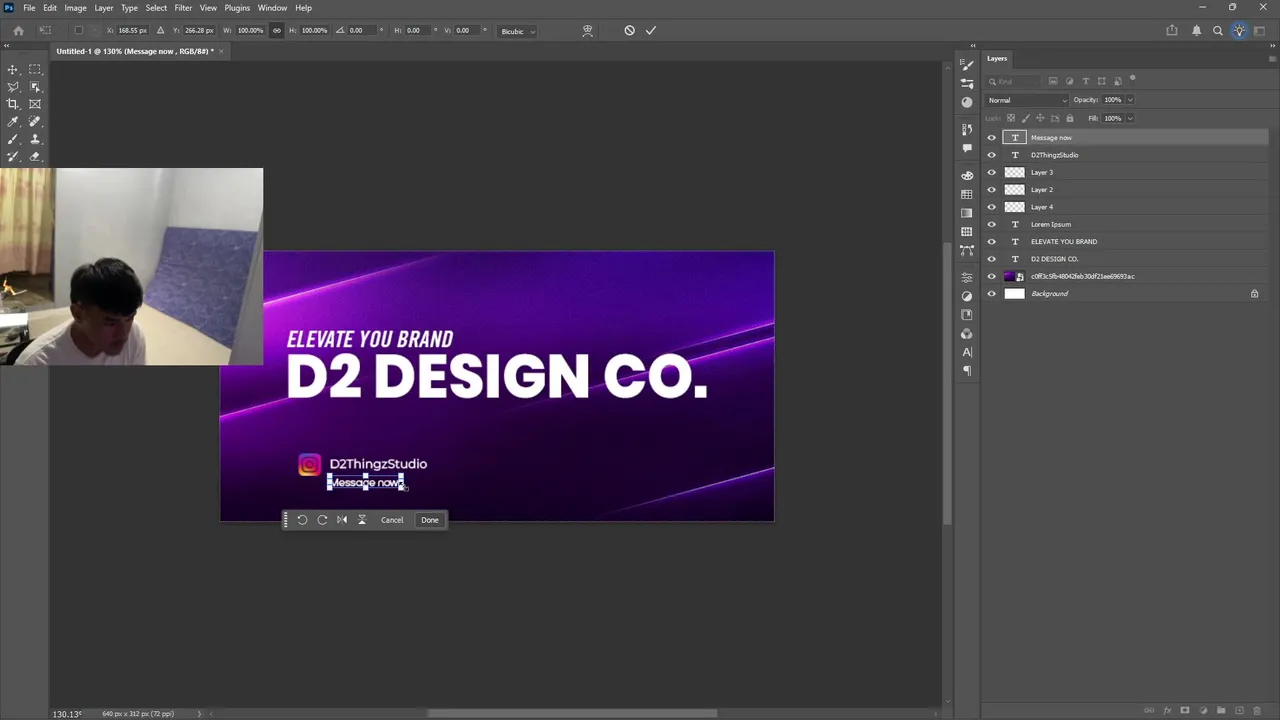Select the D2 DESIGN CO. layer
The image size is (1280, 720).
click(1124, 259)
